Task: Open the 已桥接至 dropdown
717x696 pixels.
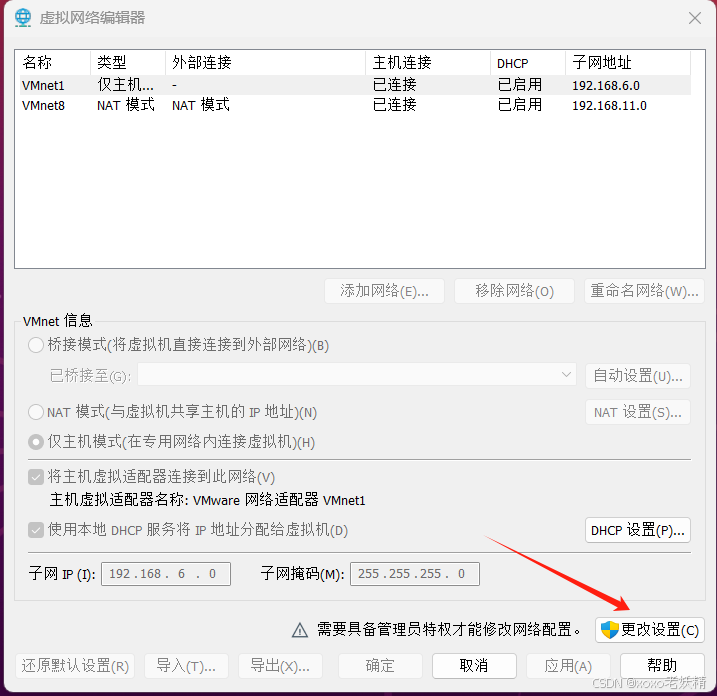Action: 357,375
